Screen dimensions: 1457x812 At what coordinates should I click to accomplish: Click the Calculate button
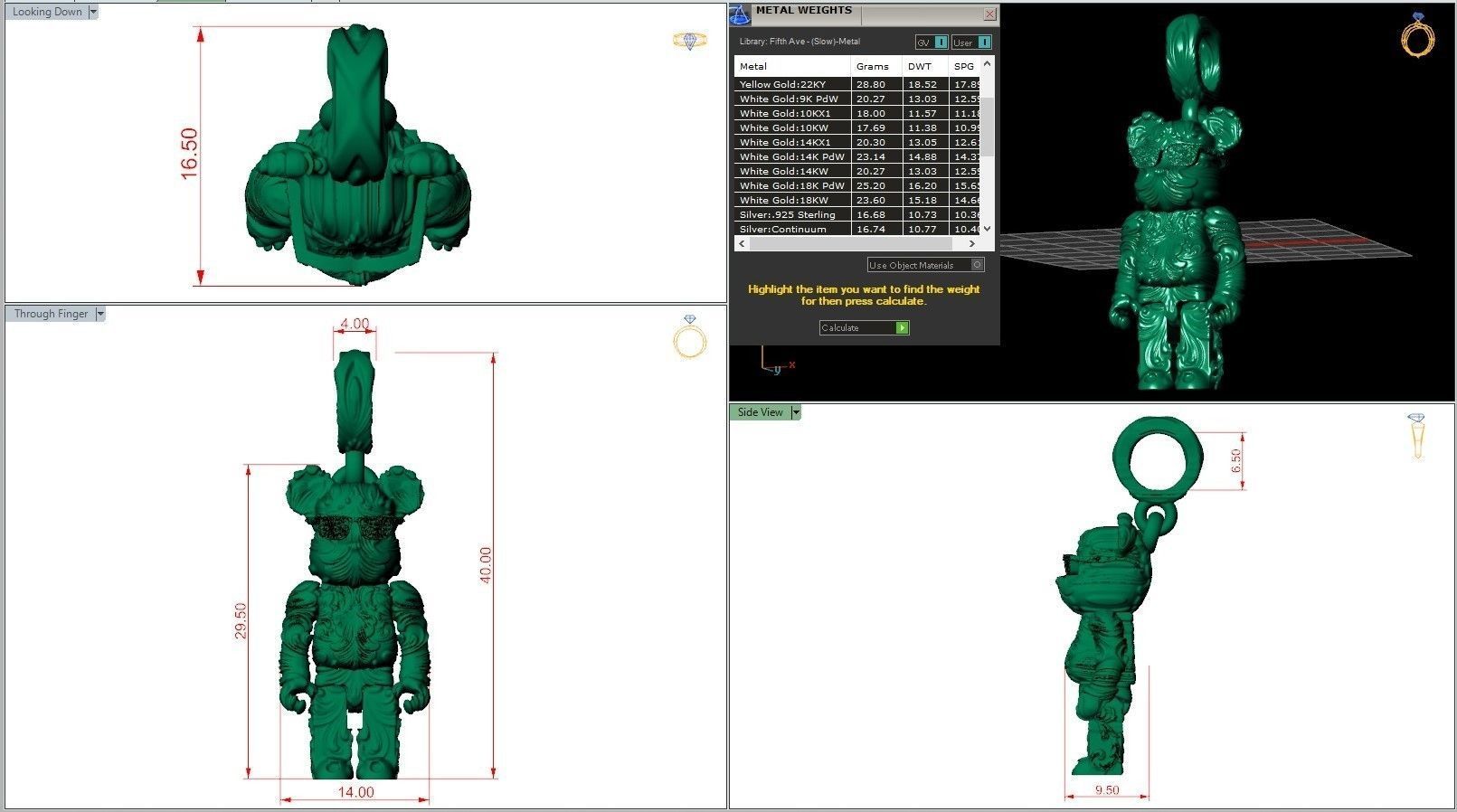tap(864, 328)
